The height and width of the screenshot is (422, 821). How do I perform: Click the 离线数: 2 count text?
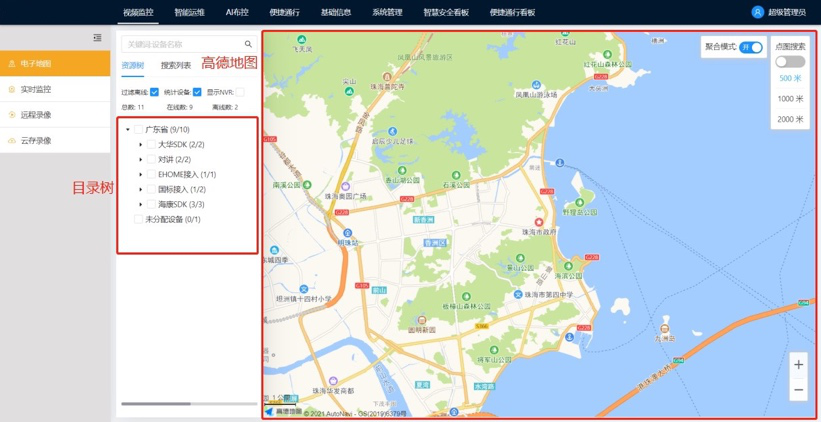(x=225, y=107)
